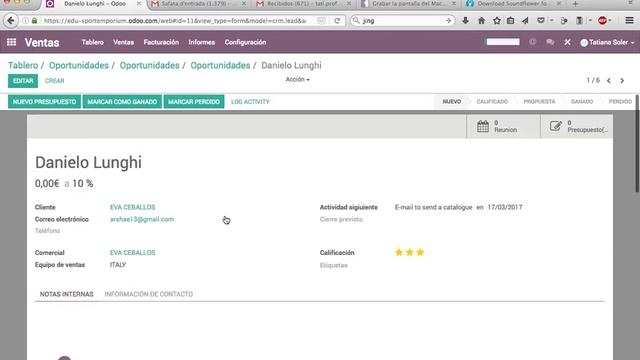Set the rating to three stars
Image resolution: width=640 pixels, height=360 pixels.
tap(420, 252)
